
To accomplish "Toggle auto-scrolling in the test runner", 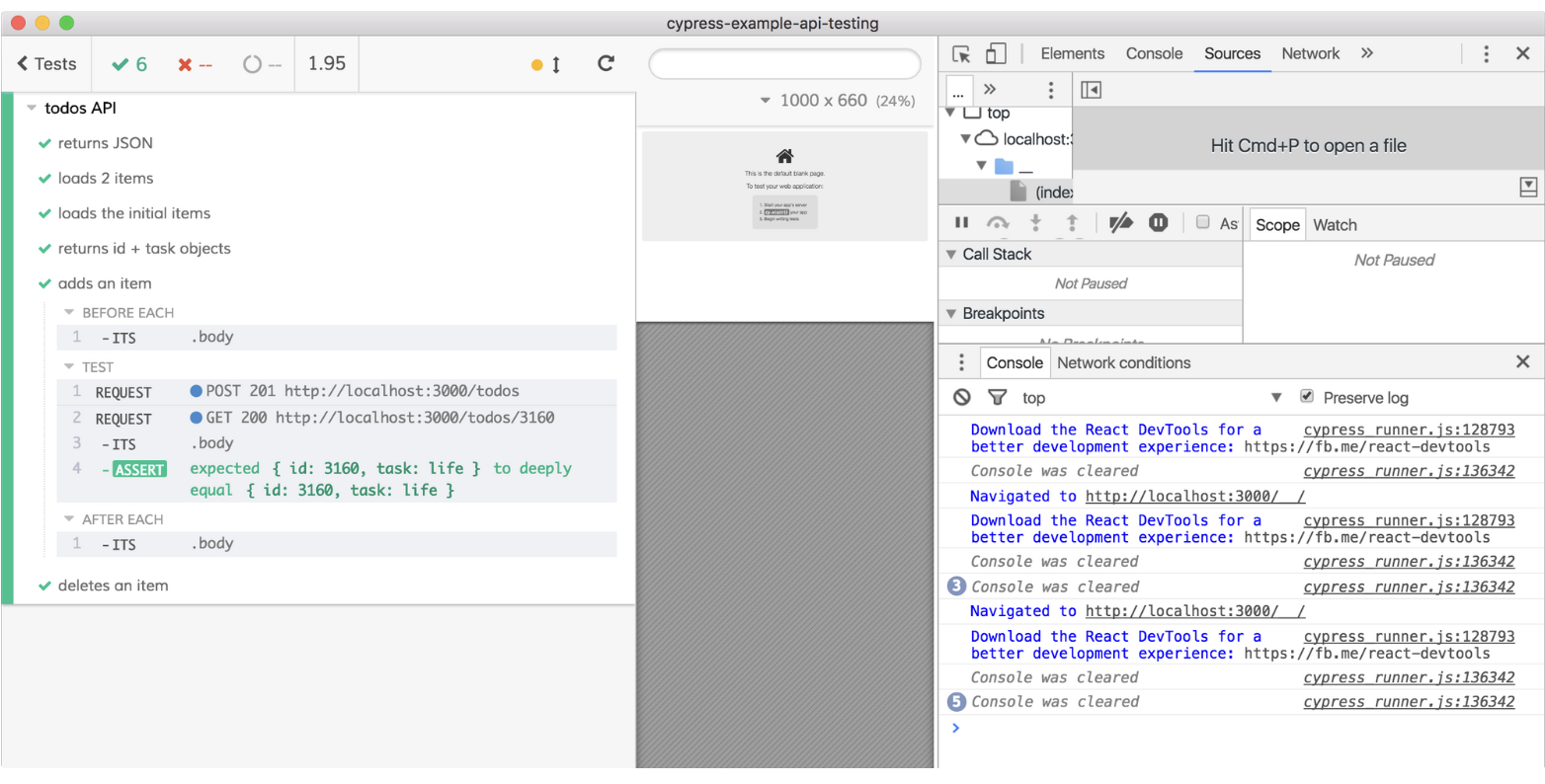I will (x=546, y=64).
